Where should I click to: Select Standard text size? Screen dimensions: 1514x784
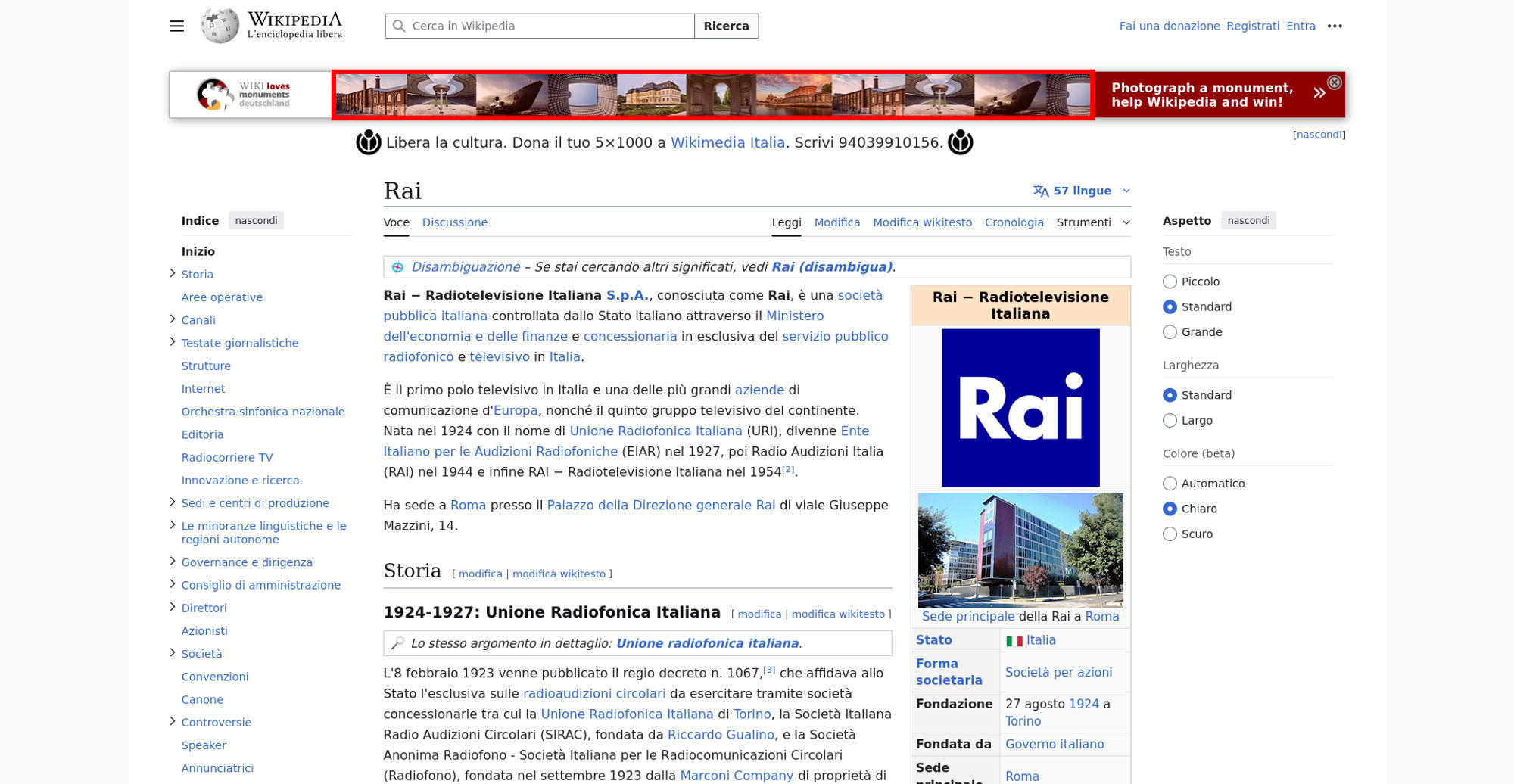coord(1170,306)
